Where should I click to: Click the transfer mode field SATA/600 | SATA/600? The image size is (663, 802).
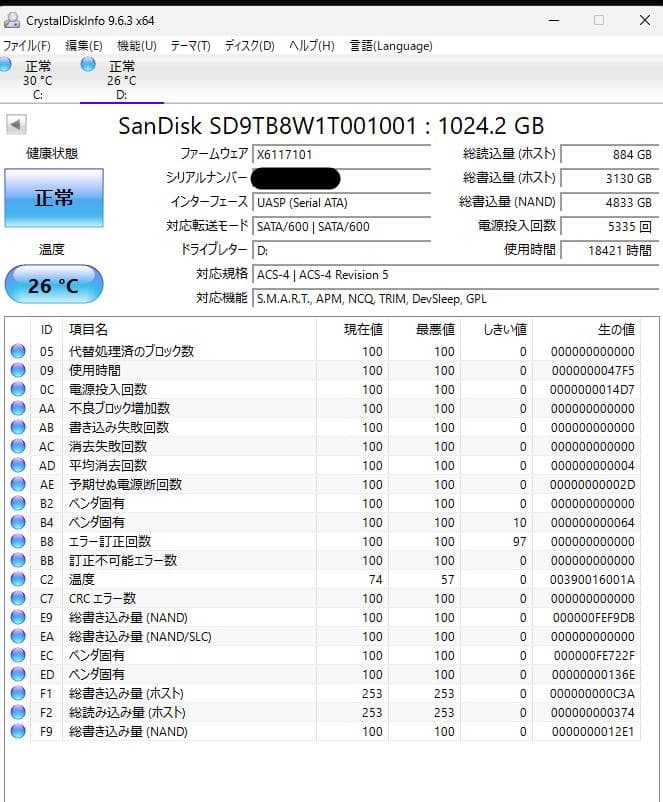pyautogui.click(x=342, y=227)
